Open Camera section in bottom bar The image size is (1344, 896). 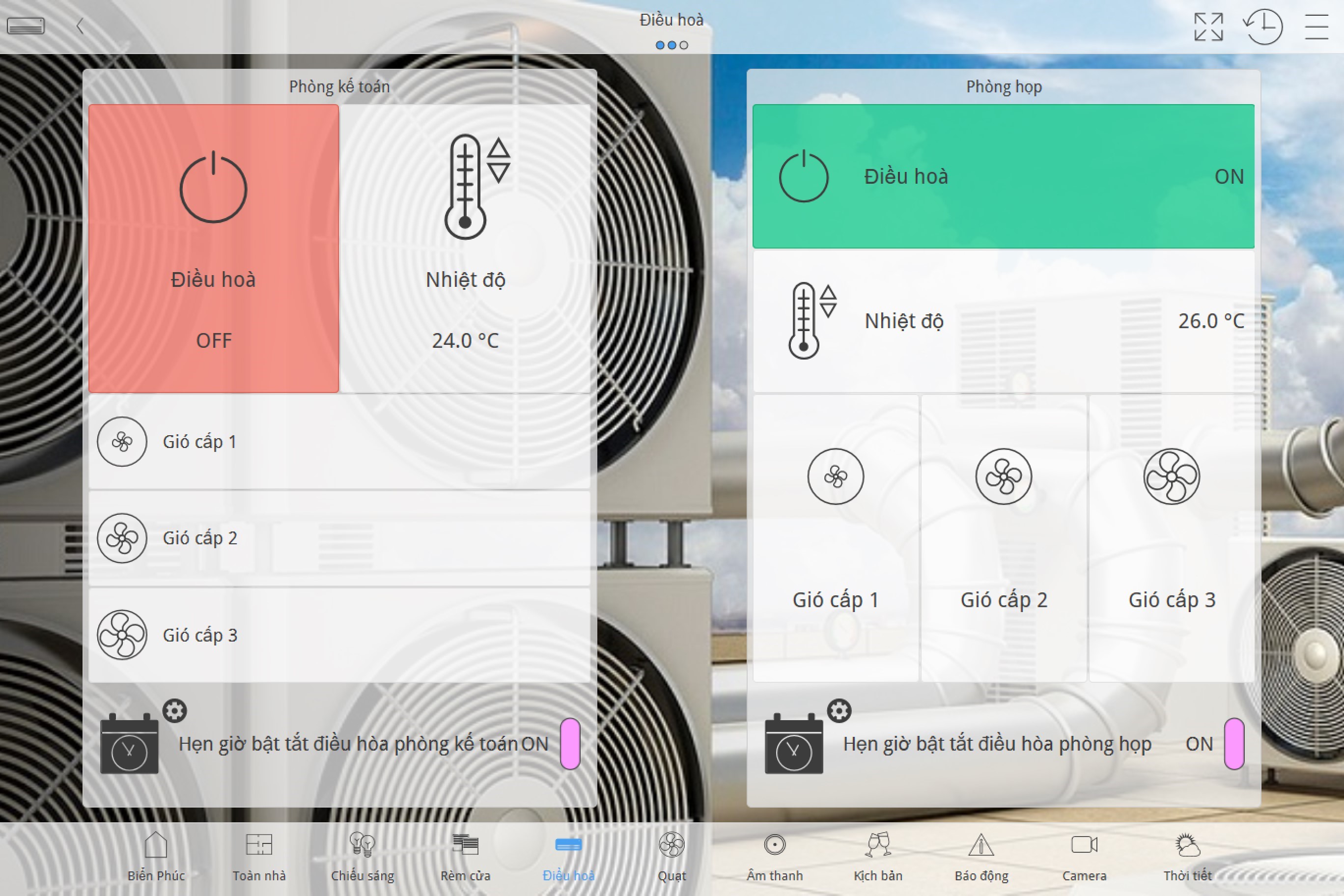pos(1084,855)
